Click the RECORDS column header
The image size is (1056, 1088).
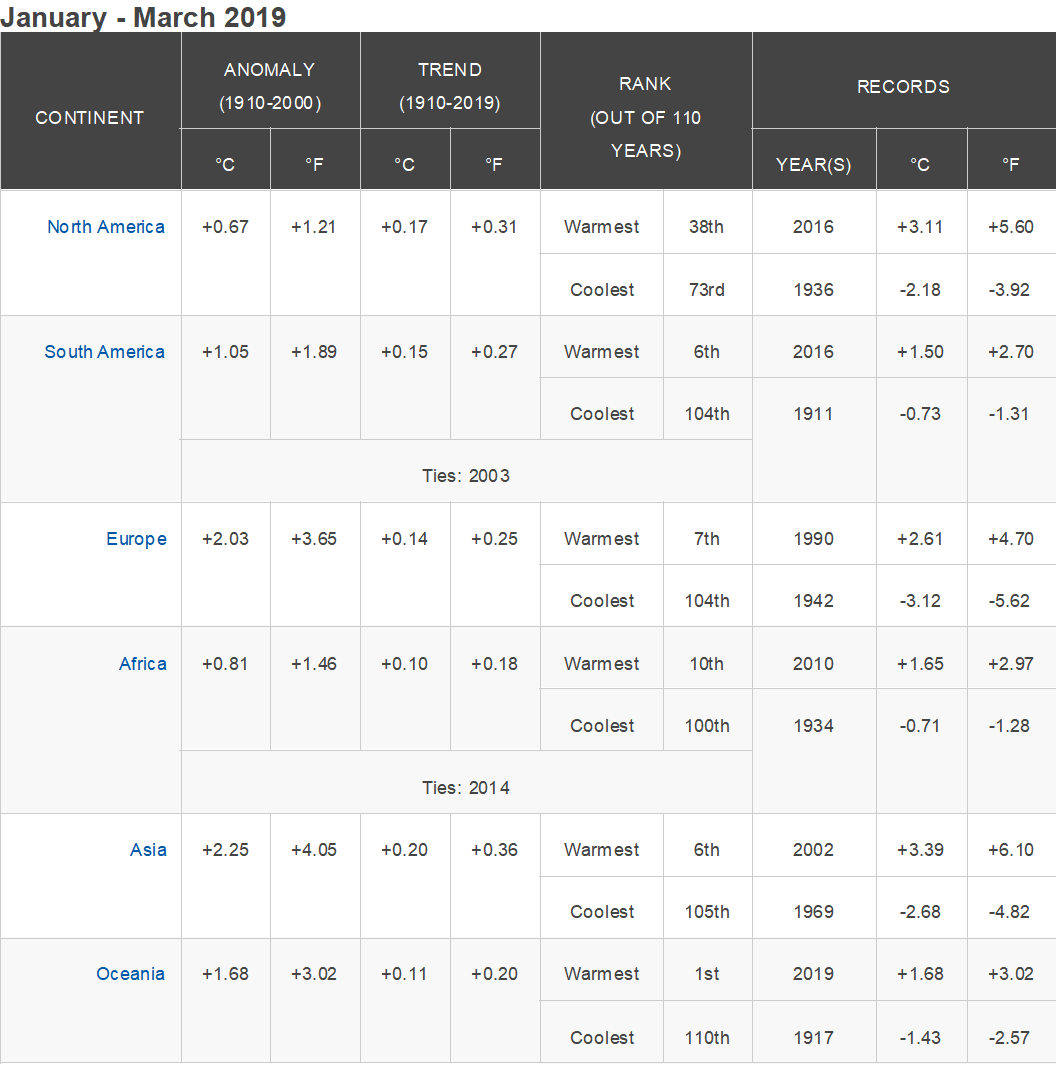point(903,87)
